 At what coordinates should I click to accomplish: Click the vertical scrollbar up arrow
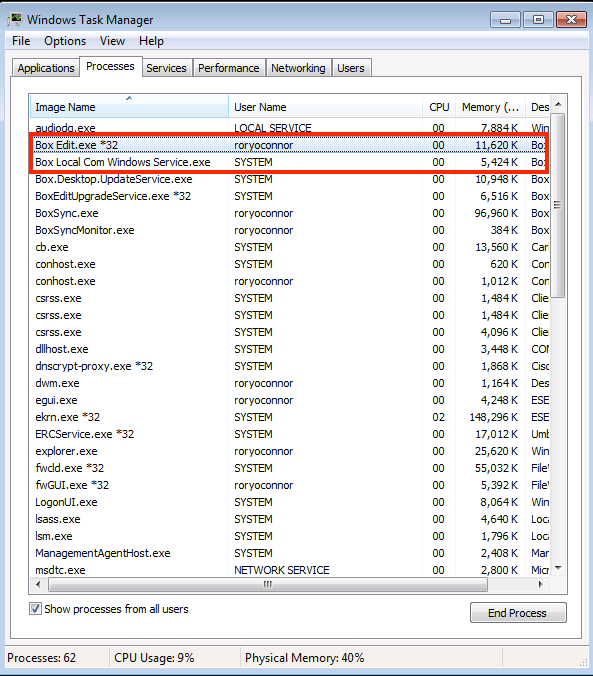click(x=558, y=104)
